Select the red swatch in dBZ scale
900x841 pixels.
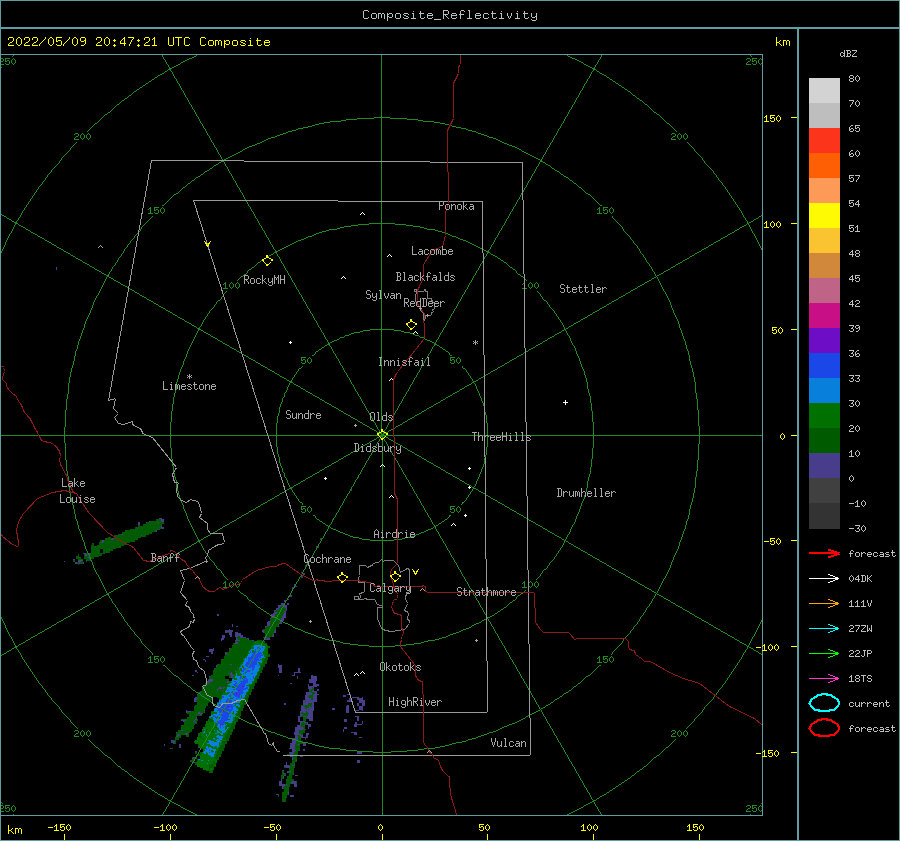click(824, 140)
